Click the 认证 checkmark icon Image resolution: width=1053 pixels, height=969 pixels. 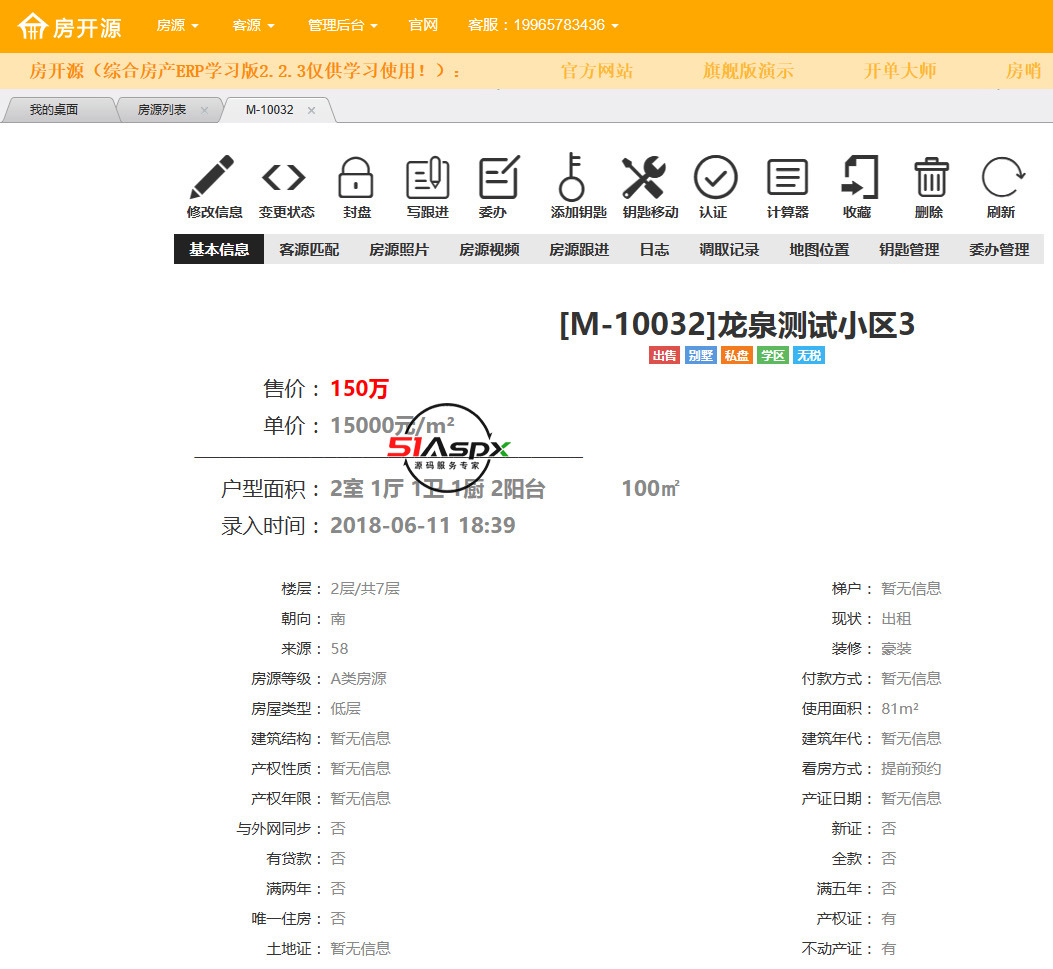pos(714,178)
